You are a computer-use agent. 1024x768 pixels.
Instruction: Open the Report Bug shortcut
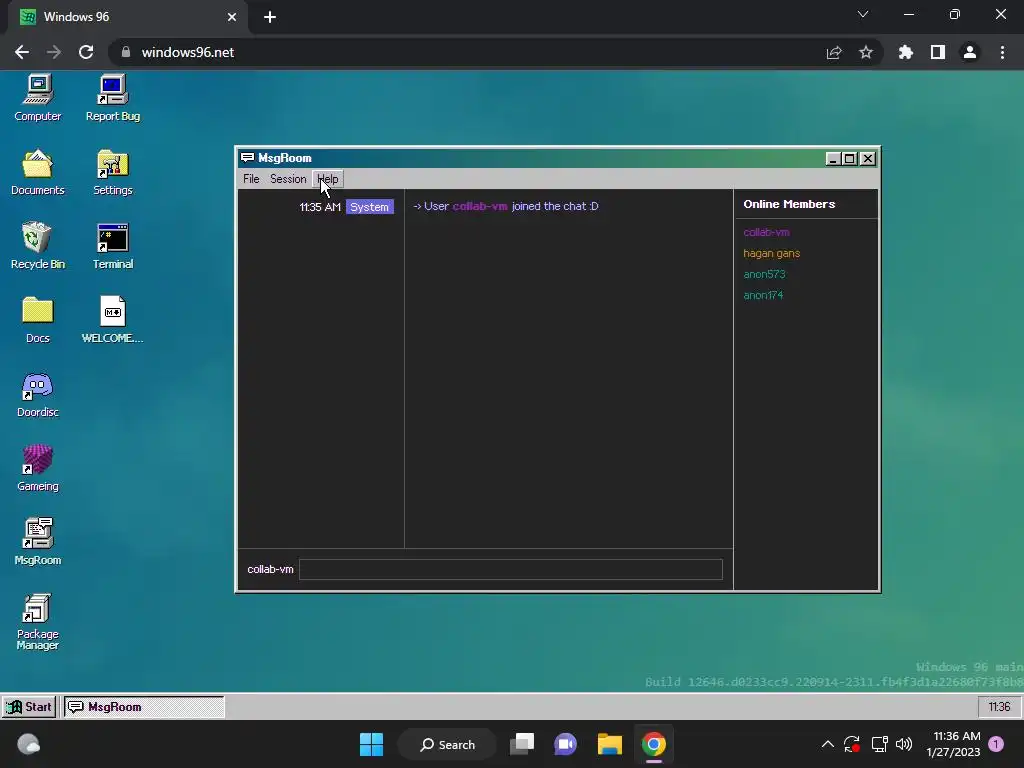click(x=112, y=98)
